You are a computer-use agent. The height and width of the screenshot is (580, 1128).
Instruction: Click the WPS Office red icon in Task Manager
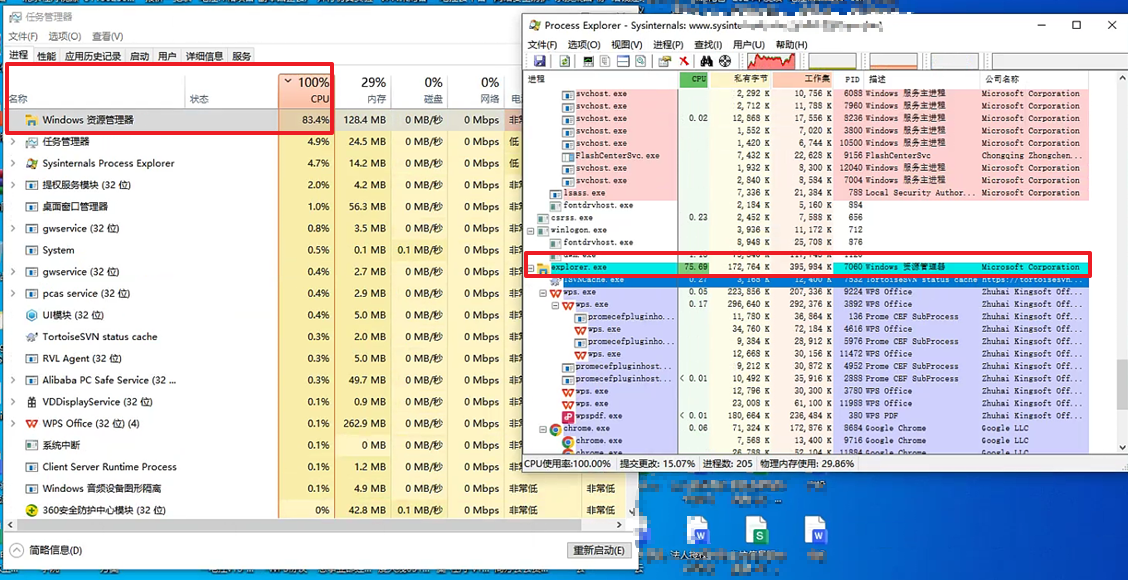(x=31, y=423)
